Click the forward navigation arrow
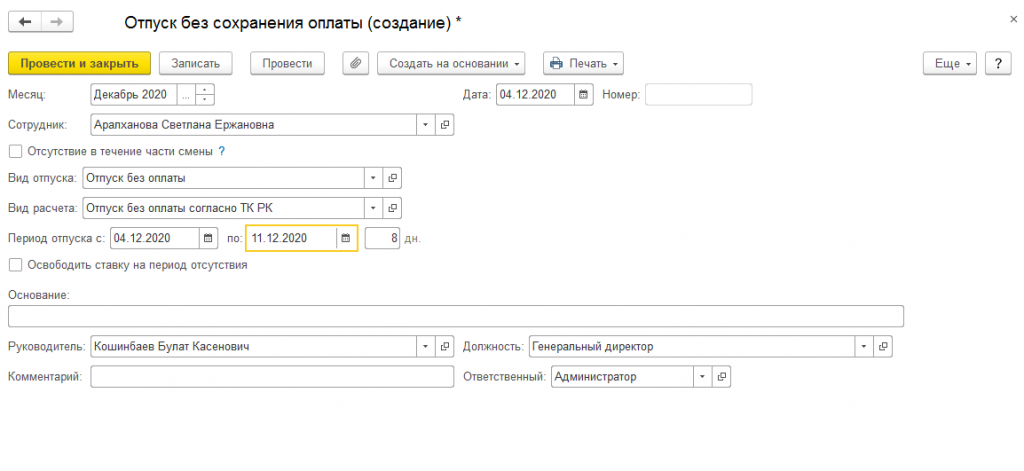Image resolution: width=1024 pixels, height=471 pixels. (x=56, y=22)
